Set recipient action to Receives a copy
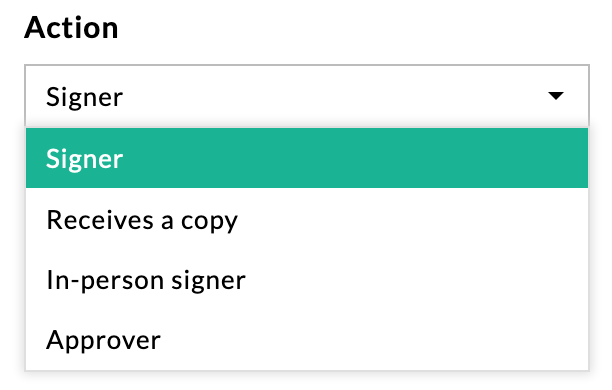The height and width of the screenshot is (390, 612). (307, 220)
